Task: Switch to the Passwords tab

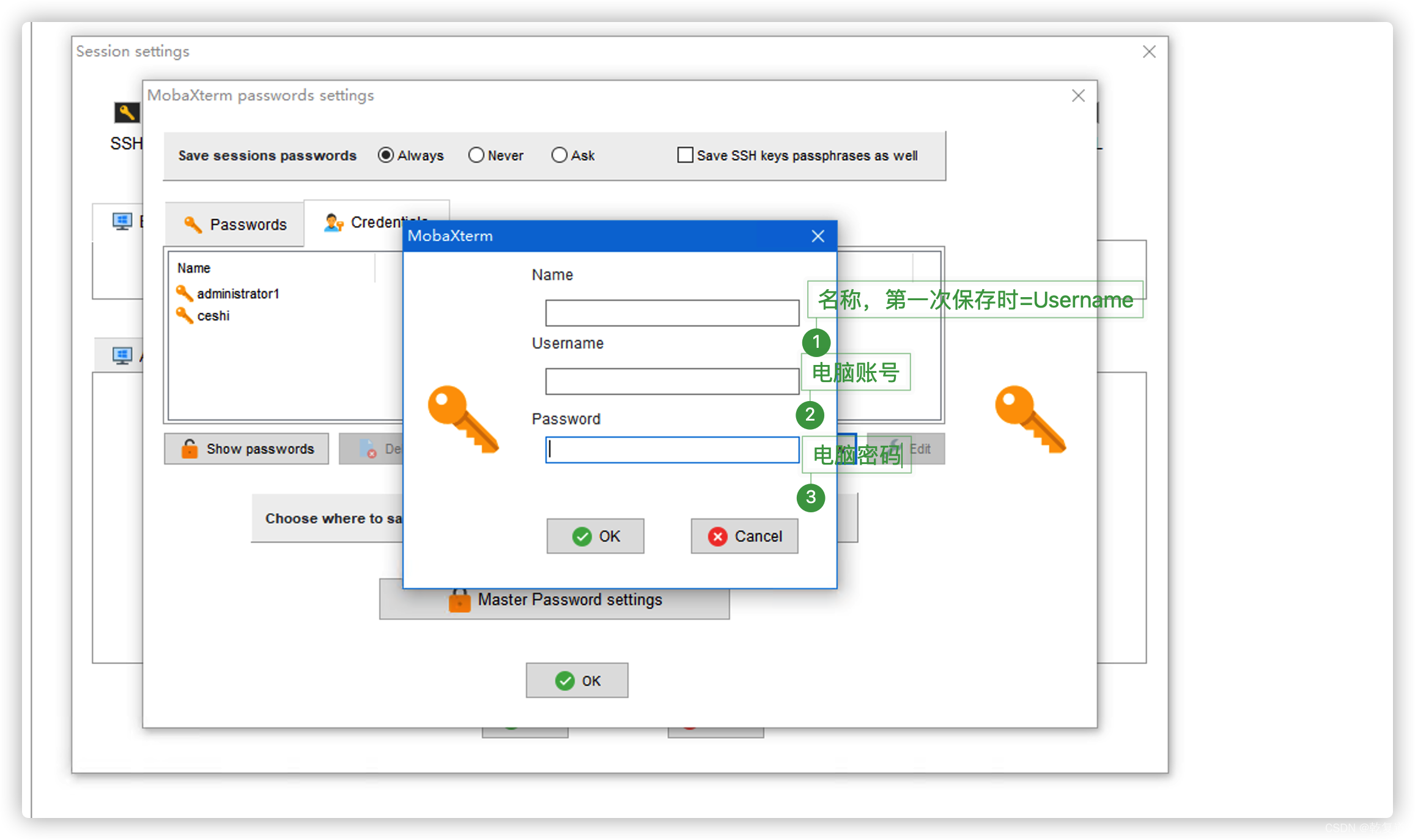Action: pyautogui.click(x=235, y=224)
